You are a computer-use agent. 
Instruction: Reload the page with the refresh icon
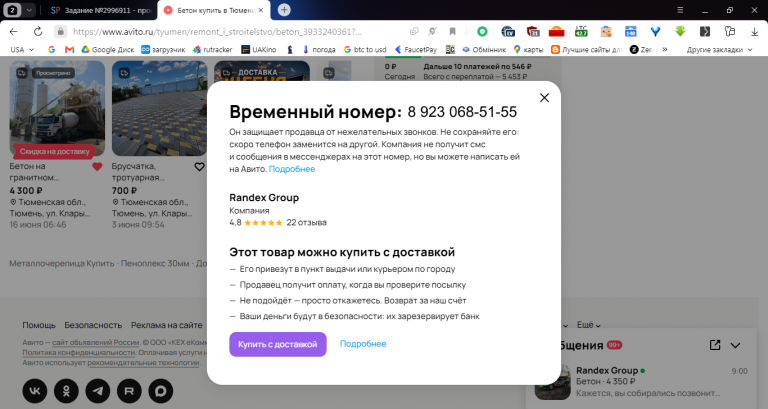coord(38,32)
